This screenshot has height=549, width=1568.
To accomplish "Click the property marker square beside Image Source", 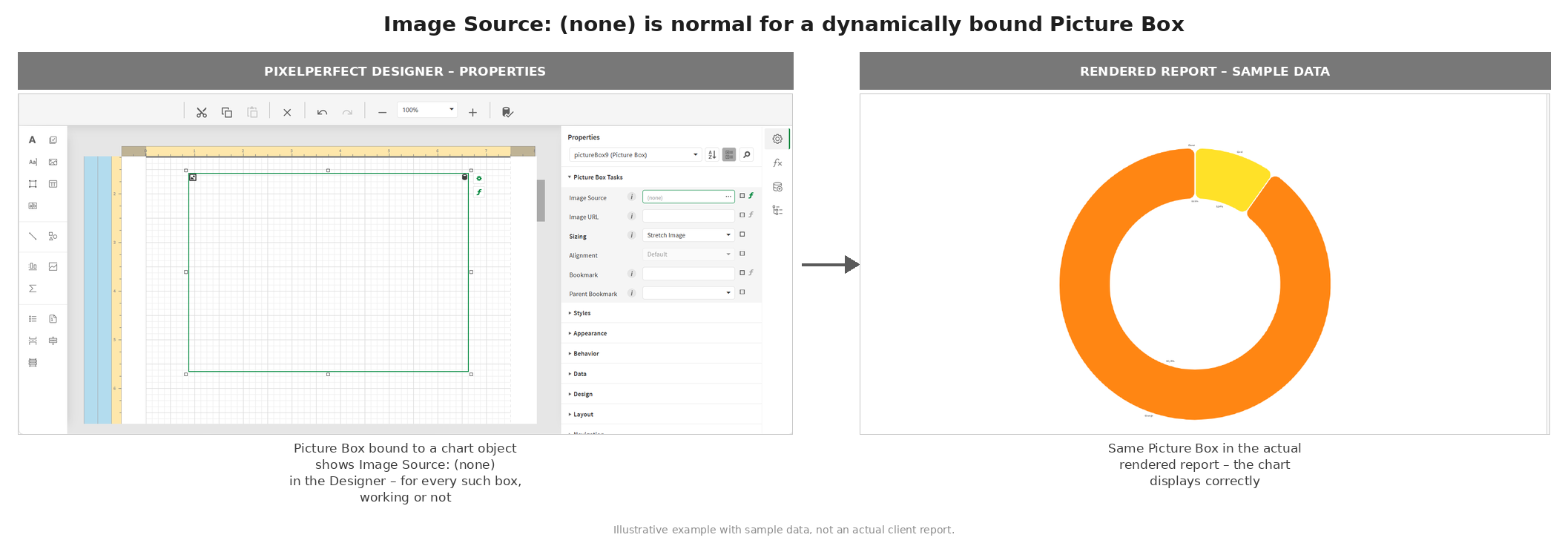I will click(742, 196).
